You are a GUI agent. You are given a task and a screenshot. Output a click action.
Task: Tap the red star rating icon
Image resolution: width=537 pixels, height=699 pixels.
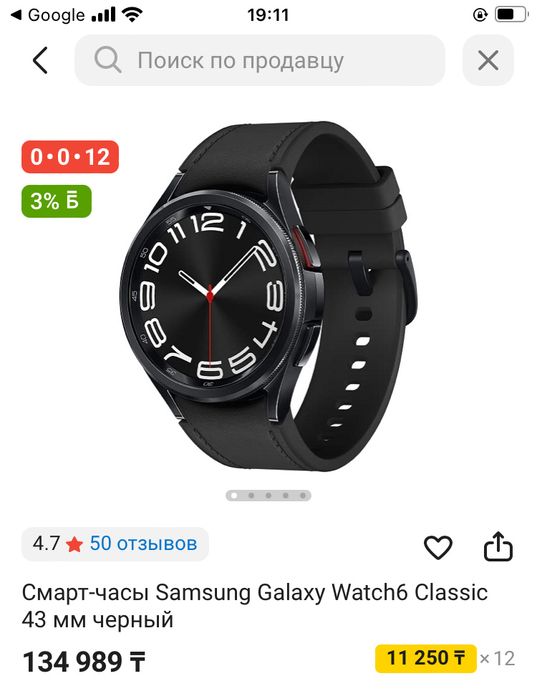pyautogui.click(x=74, y=544)
